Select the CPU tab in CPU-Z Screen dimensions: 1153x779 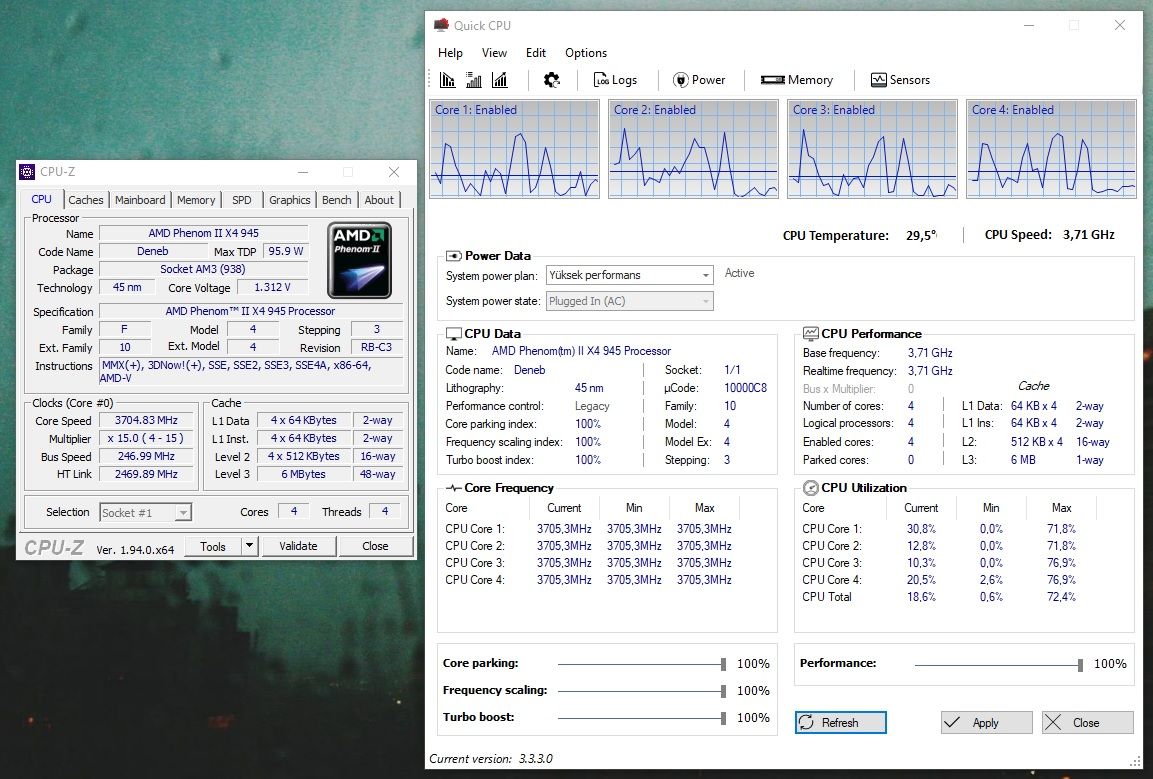[41, 199]
